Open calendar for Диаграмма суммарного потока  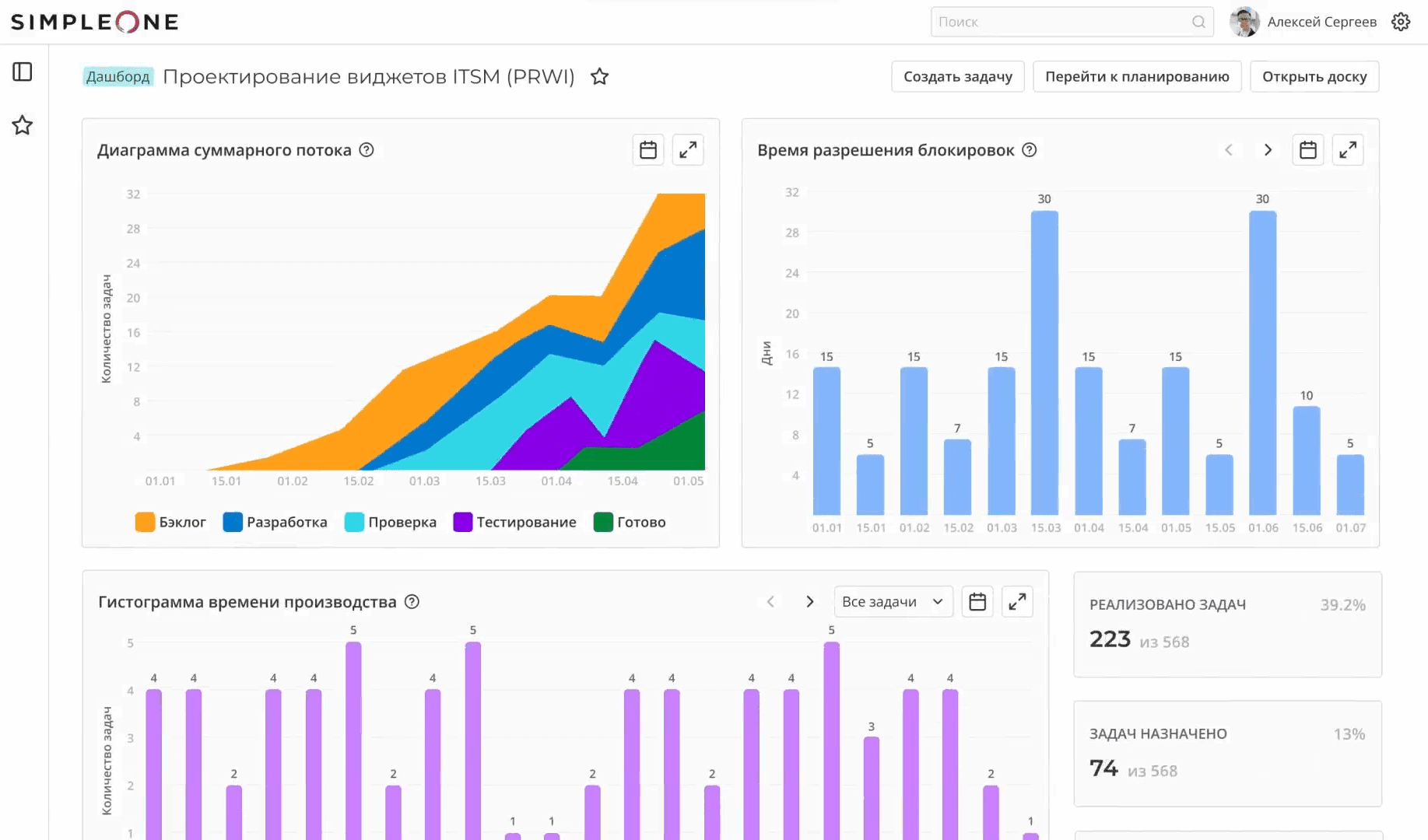point(648,150)
